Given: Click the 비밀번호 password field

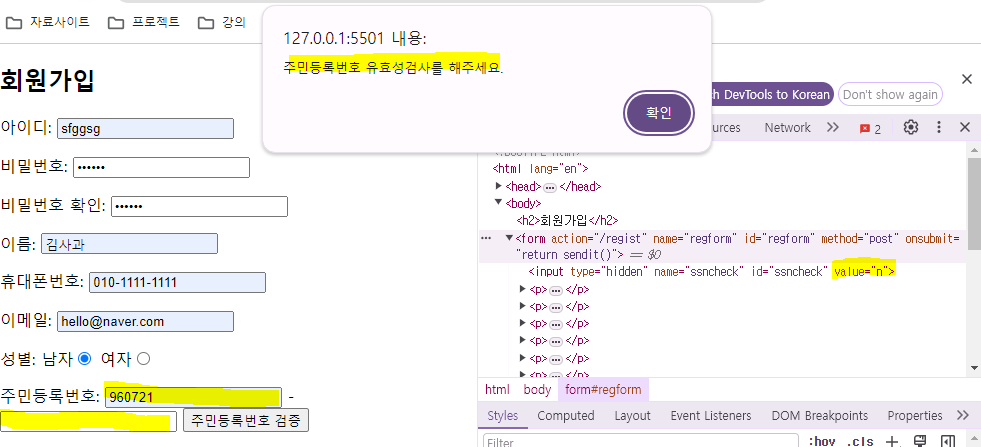Looking at the screenshot, I should click(x=161, y=167).
